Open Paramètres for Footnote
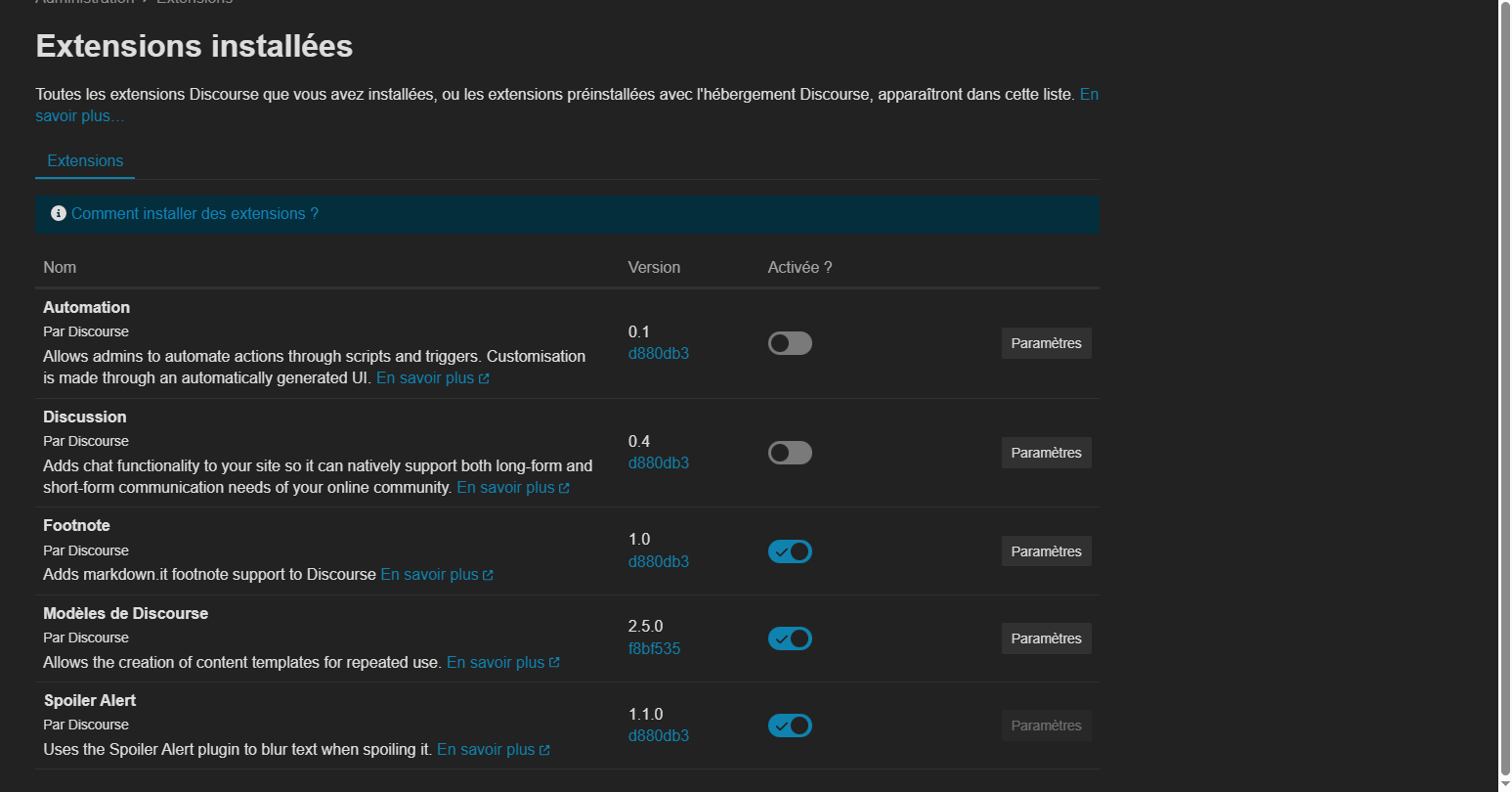 coord(1046,551)
